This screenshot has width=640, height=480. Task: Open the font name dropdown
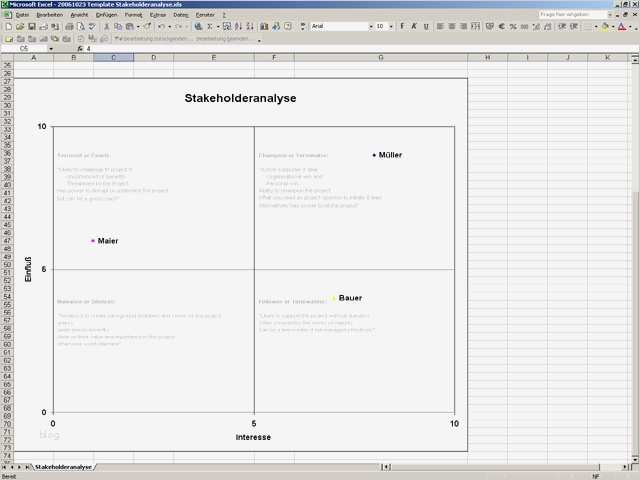[371, 27]
